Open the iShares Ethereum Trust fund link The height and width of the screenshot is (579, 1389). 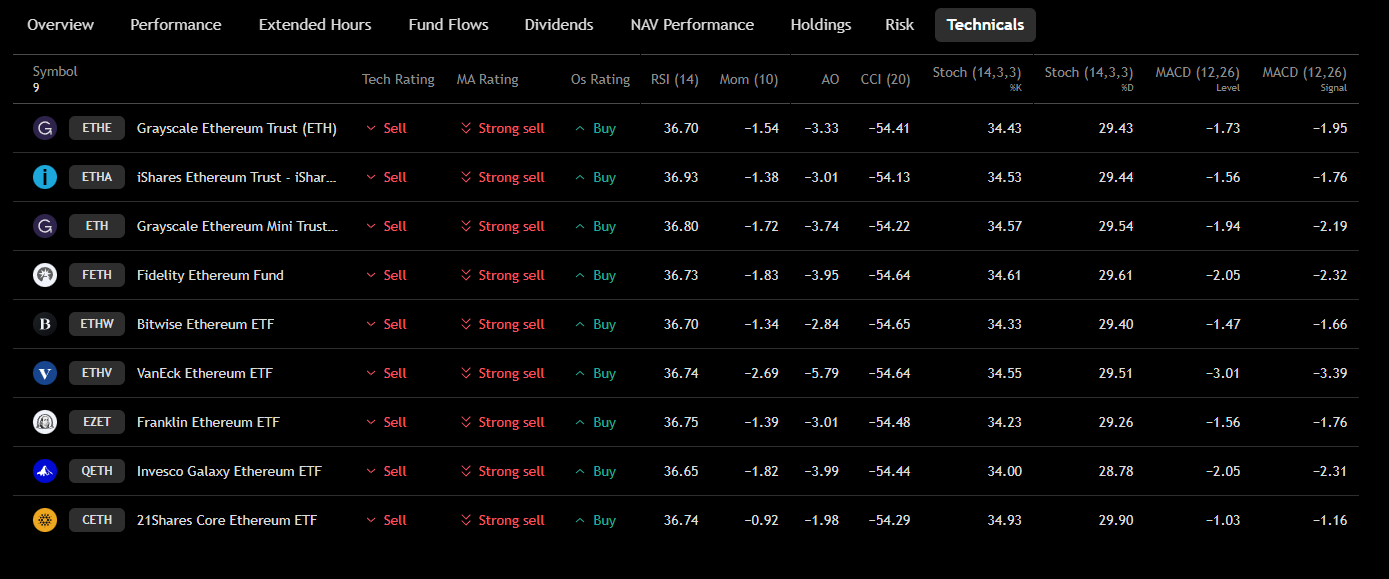coord(237,177)
